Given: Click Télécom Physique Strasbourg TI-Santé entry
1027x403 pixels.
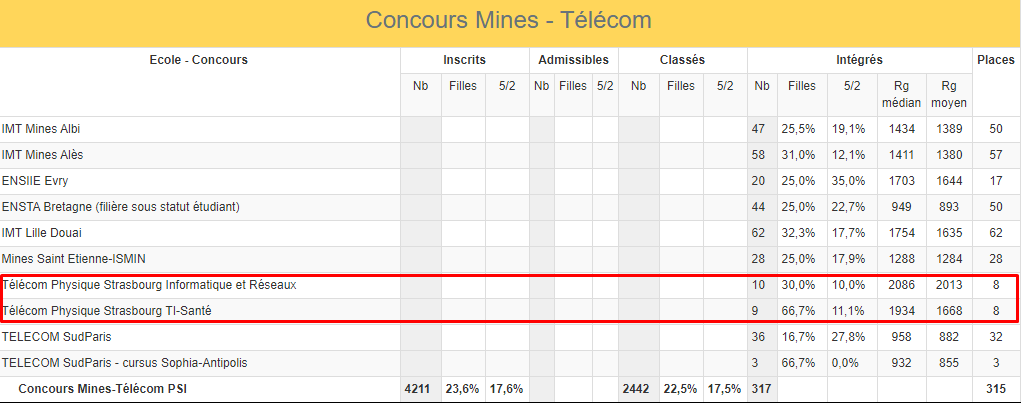Looking at the screenshot, I should [x=106, y=311].
